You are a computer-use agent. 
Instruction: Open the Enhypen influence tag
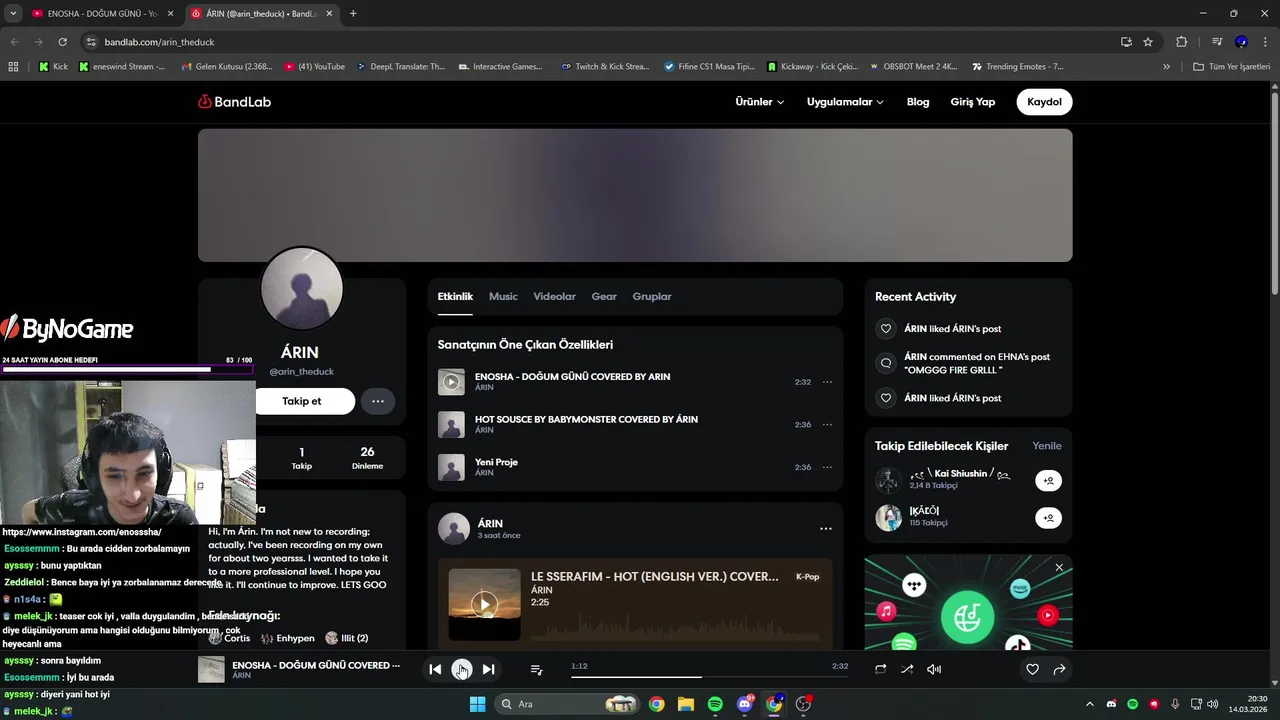[287, 638]
